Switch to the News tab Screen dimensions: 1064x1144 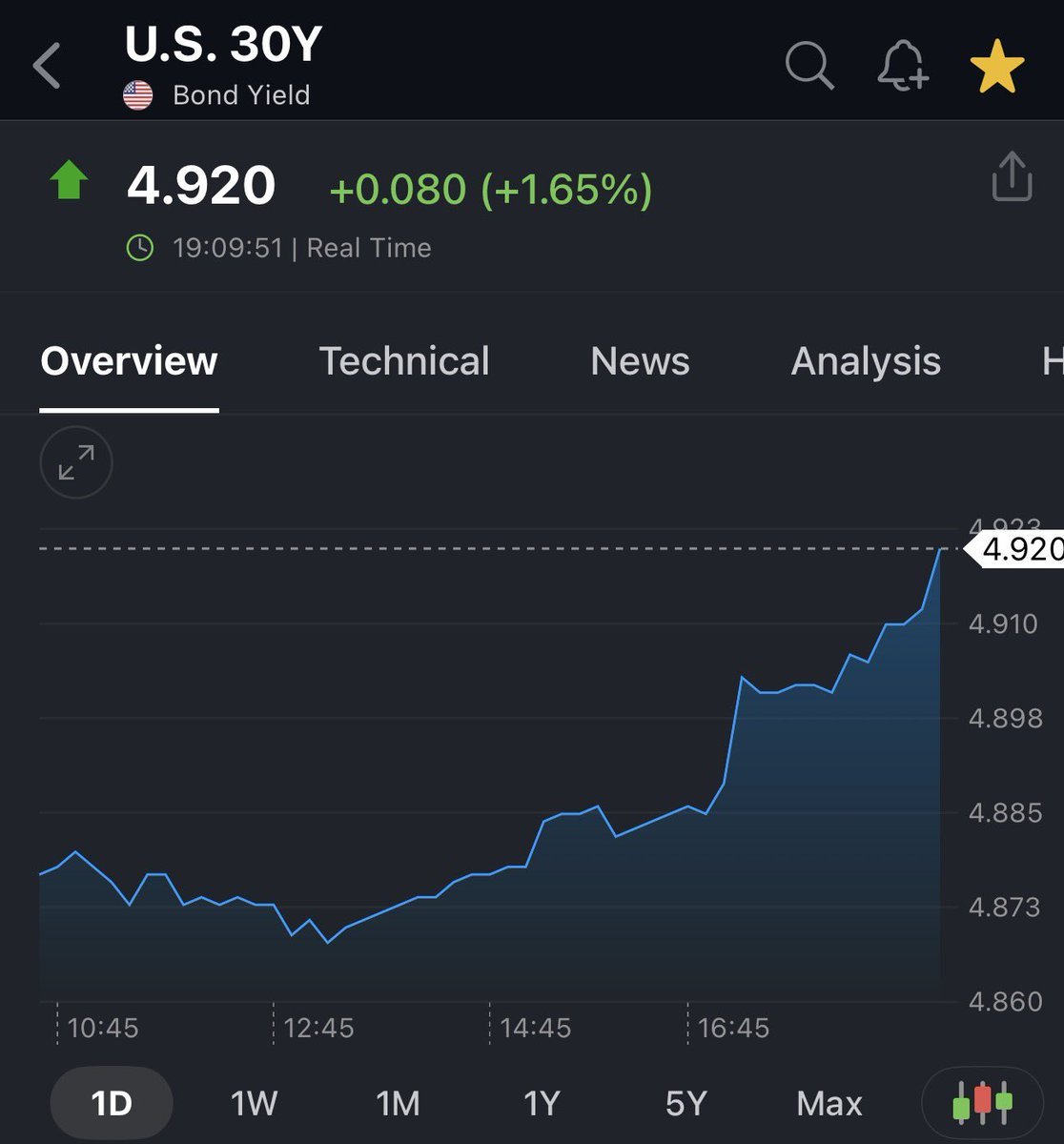click(640, 361)
